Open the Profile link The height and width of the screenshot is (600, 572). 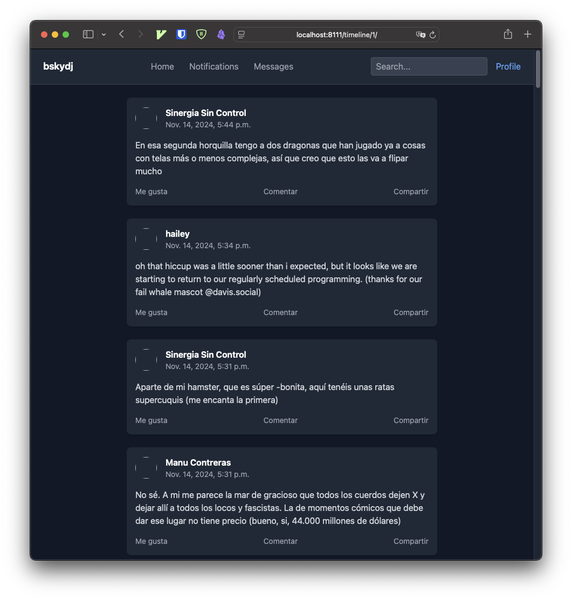click(508, 67)
